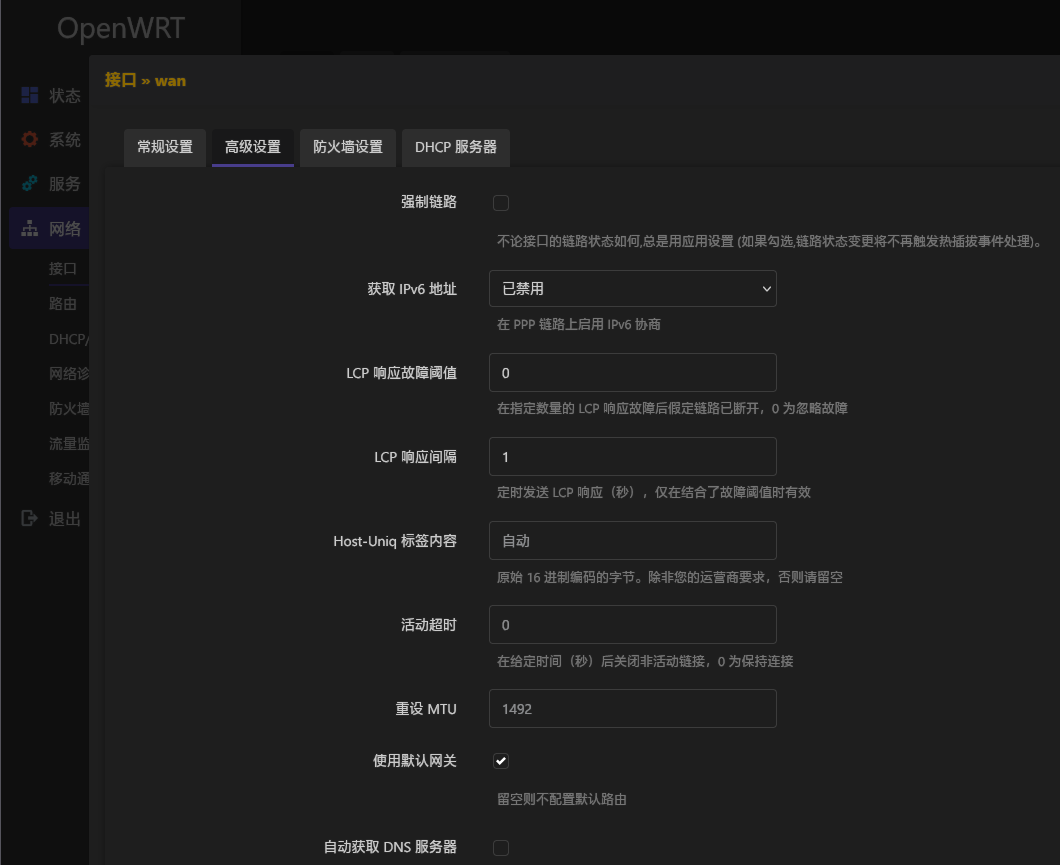
Task: Click the LCP 响应故障阈值 input field
Action: pos(632,372)
